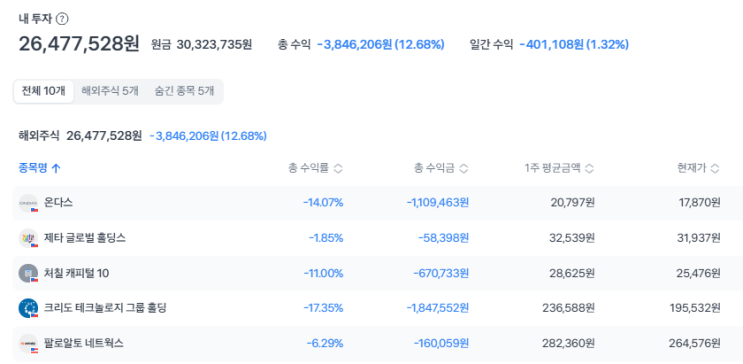Screen dimensions: 743x364
Task: Click the 해외주식 section loss -3,846,206원 (12.68%)
Action: (208, 136)
